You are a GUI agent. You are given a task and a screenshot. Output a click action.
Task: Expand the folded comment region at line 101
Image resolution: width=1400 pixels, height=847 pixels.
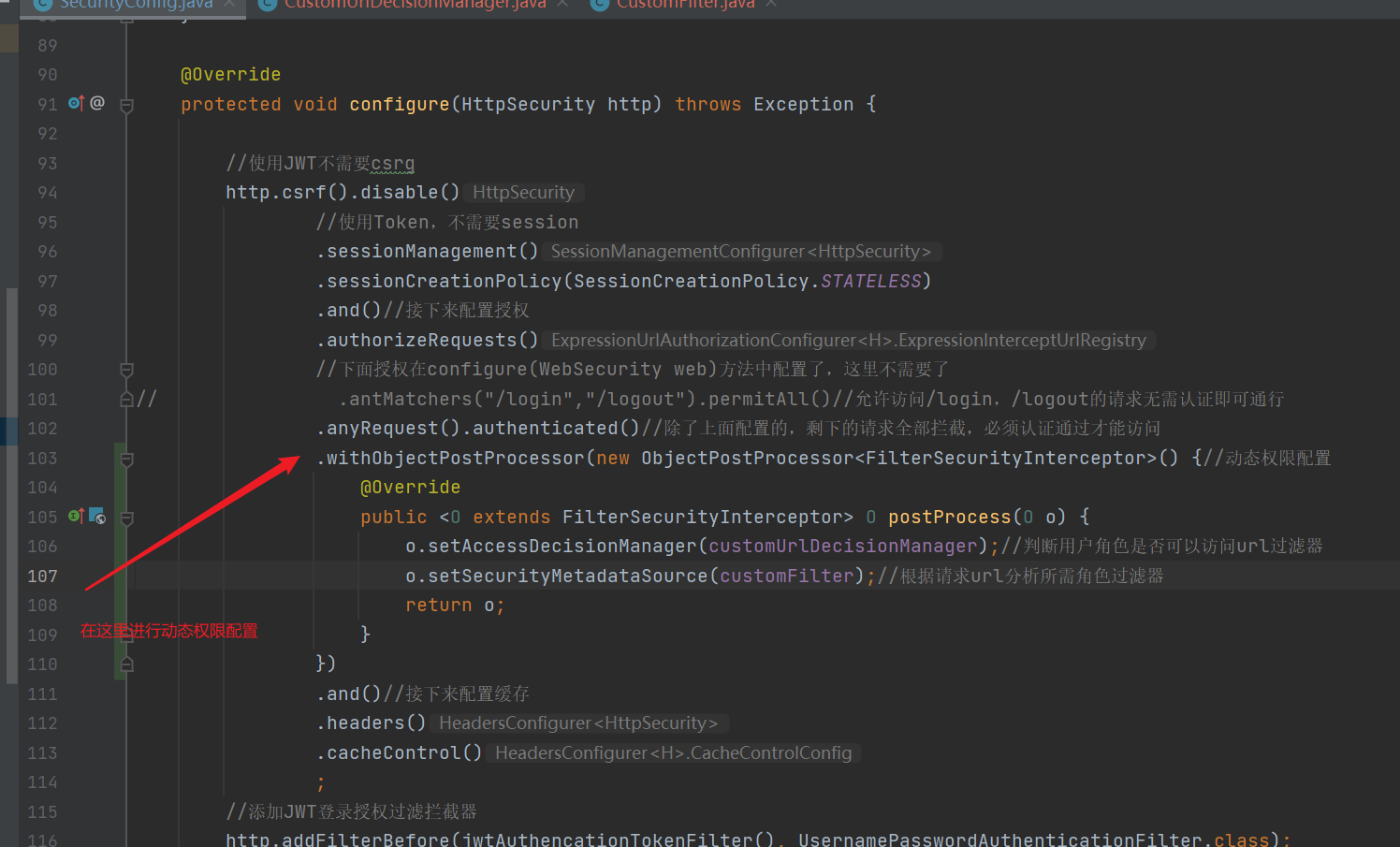126,399
